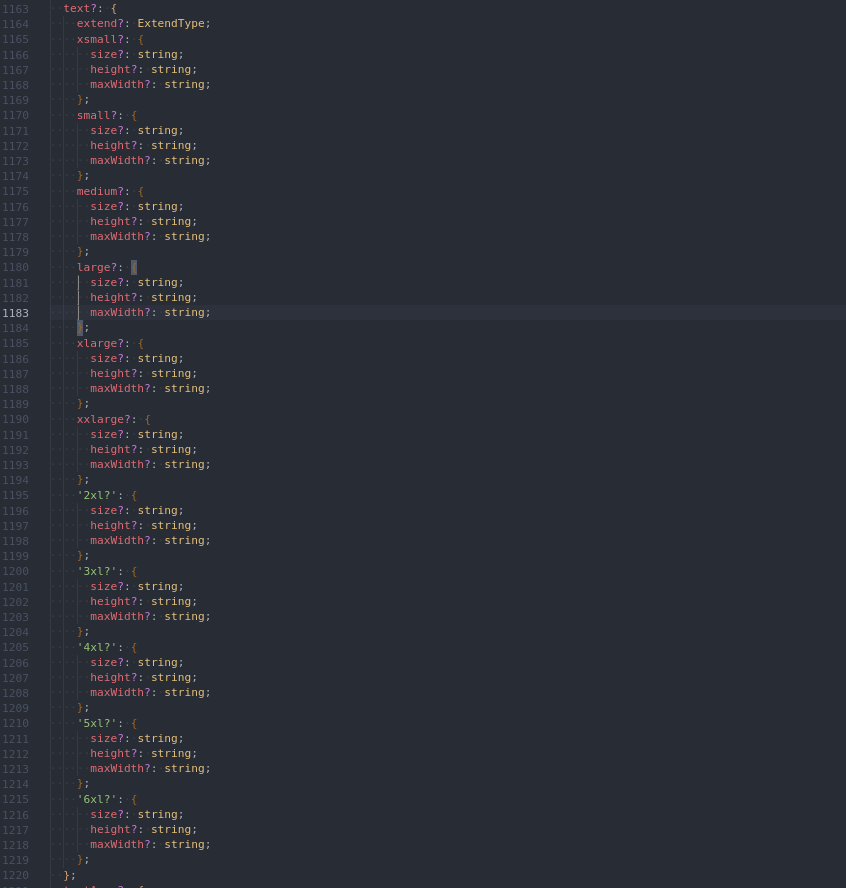The height and width of the screenshot is (888, 846).
Task: Click 'string' type on line 1218
Action: pyautogui.click(x=185, y=844)
